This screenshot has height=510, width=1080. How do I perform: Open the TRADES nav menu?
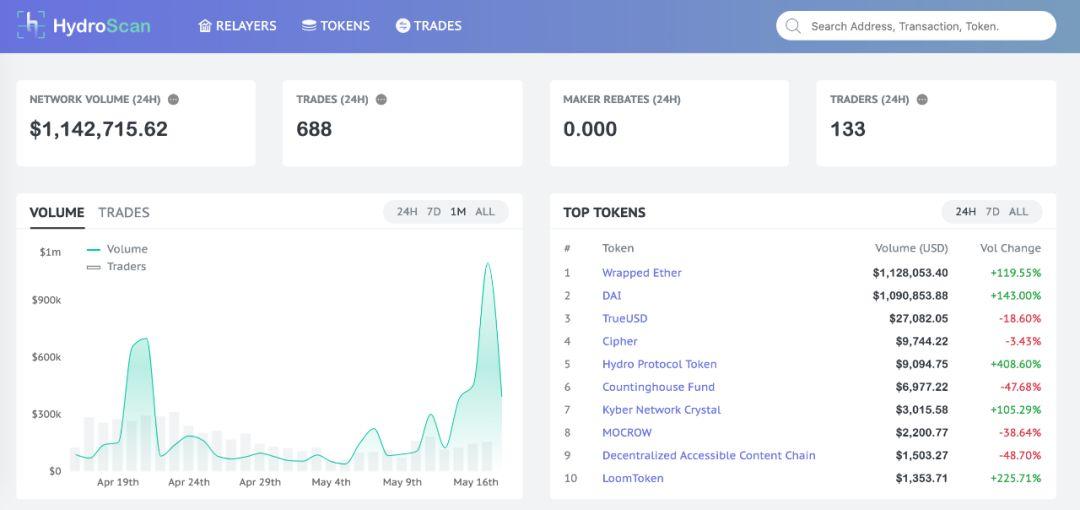(x=429, y=26)
